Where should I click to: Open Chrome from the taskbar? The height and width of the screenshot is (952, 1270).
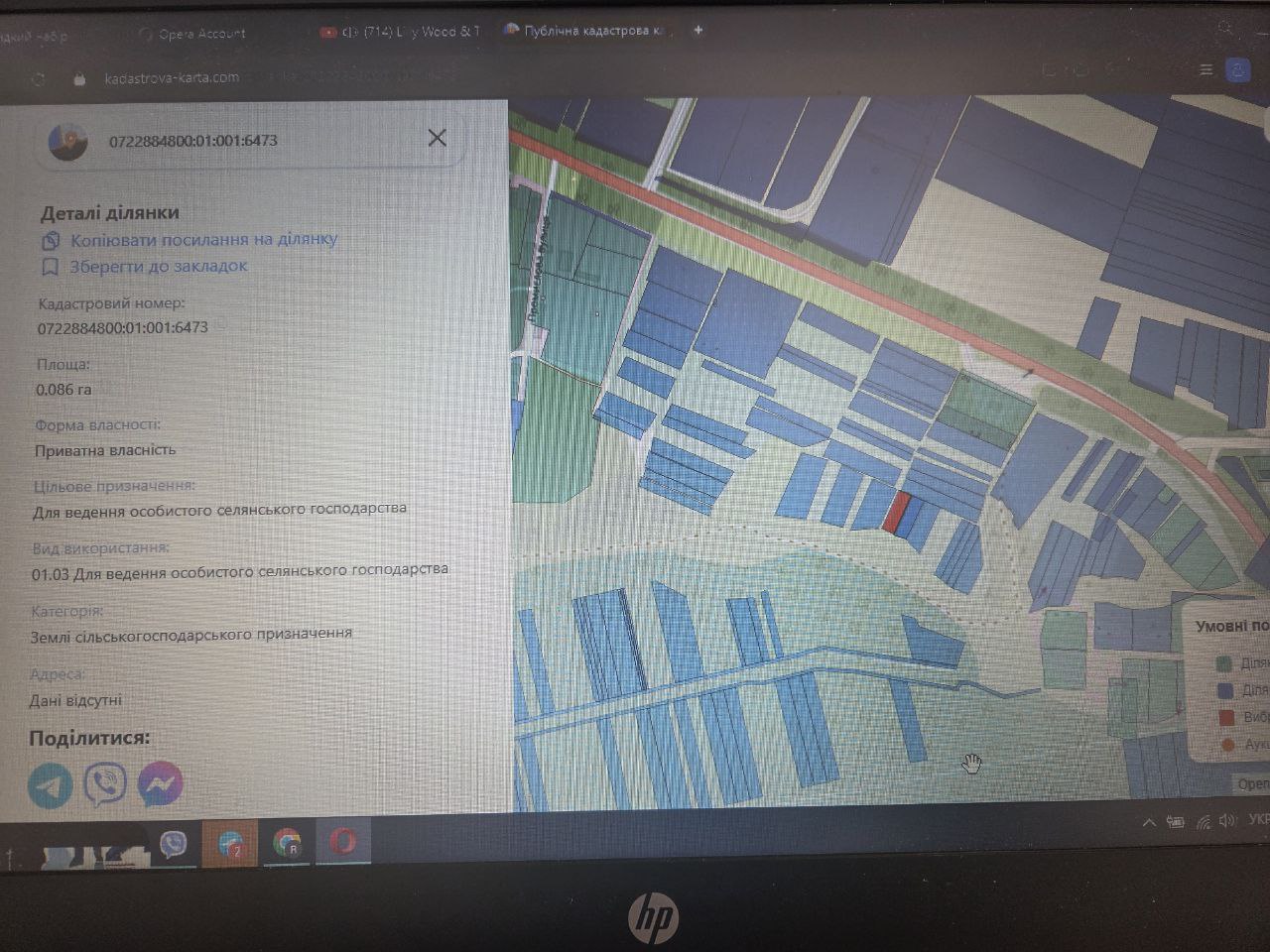(286, 844)
